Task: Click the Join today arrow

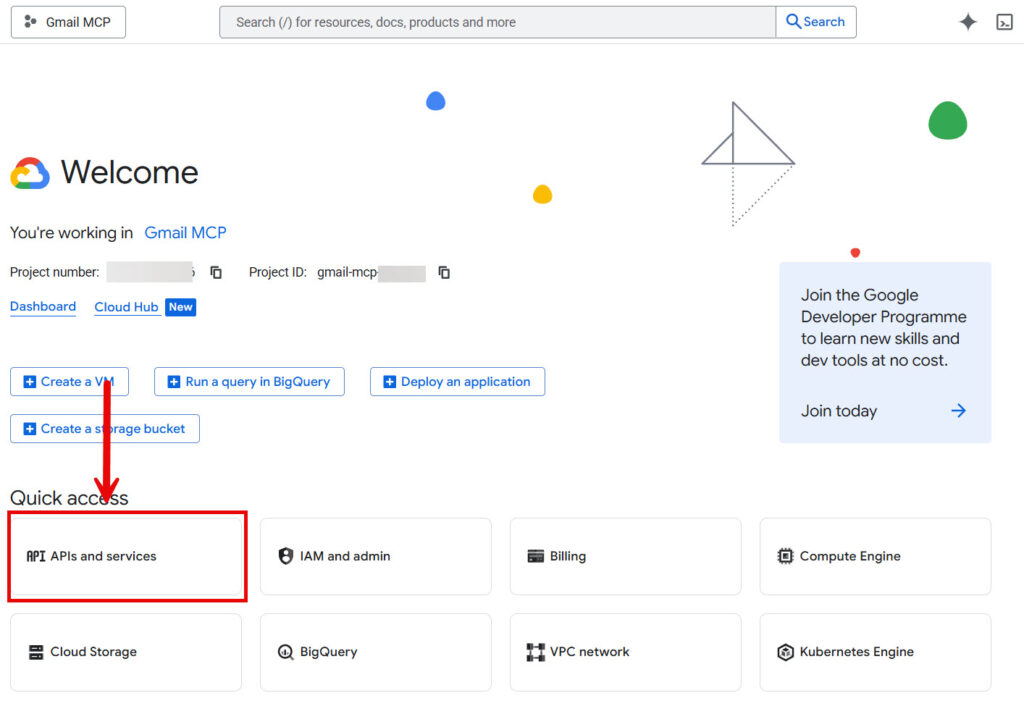Action: [958, 410]
